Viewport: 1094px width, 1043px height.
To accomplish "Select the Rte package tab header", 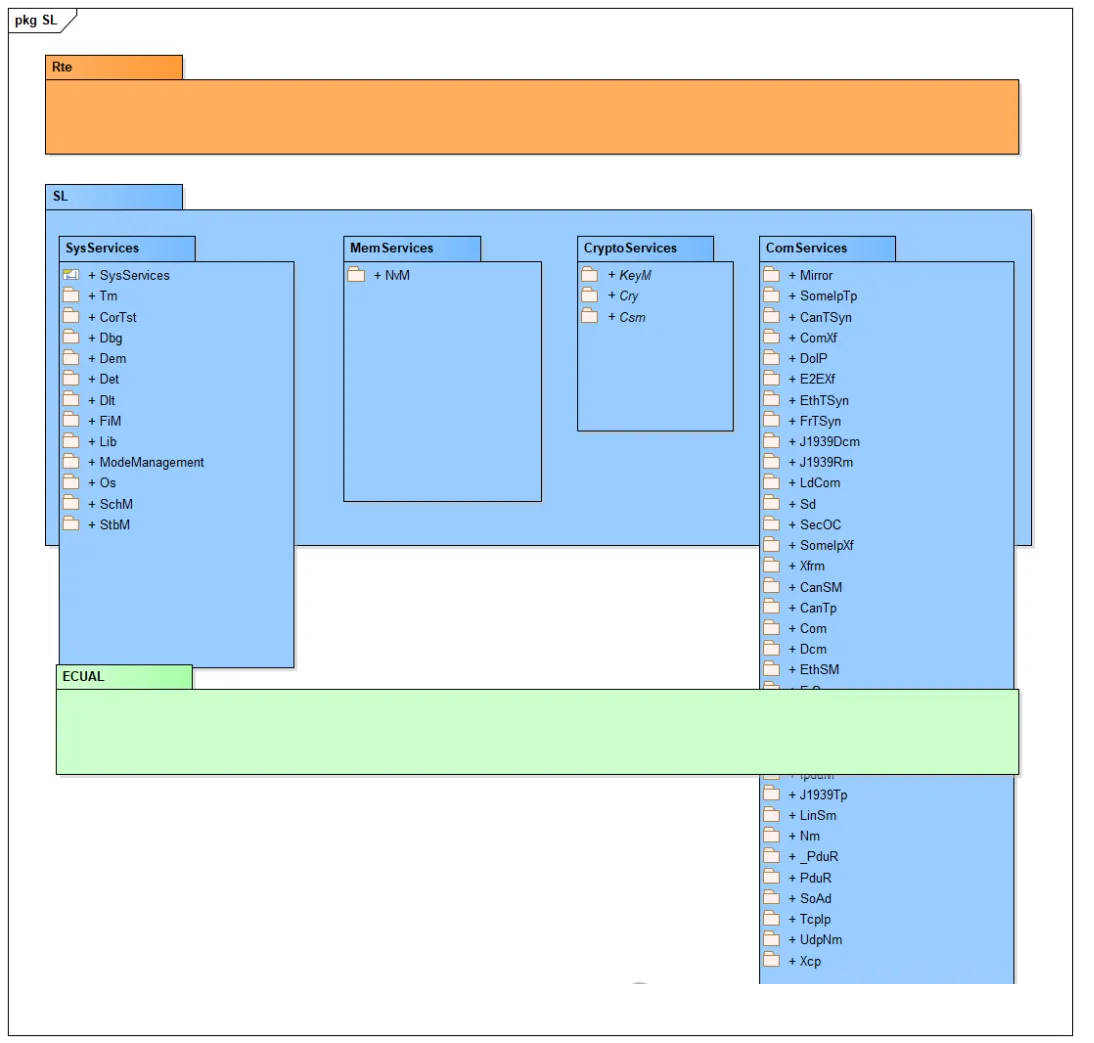I will pos(114,67).
